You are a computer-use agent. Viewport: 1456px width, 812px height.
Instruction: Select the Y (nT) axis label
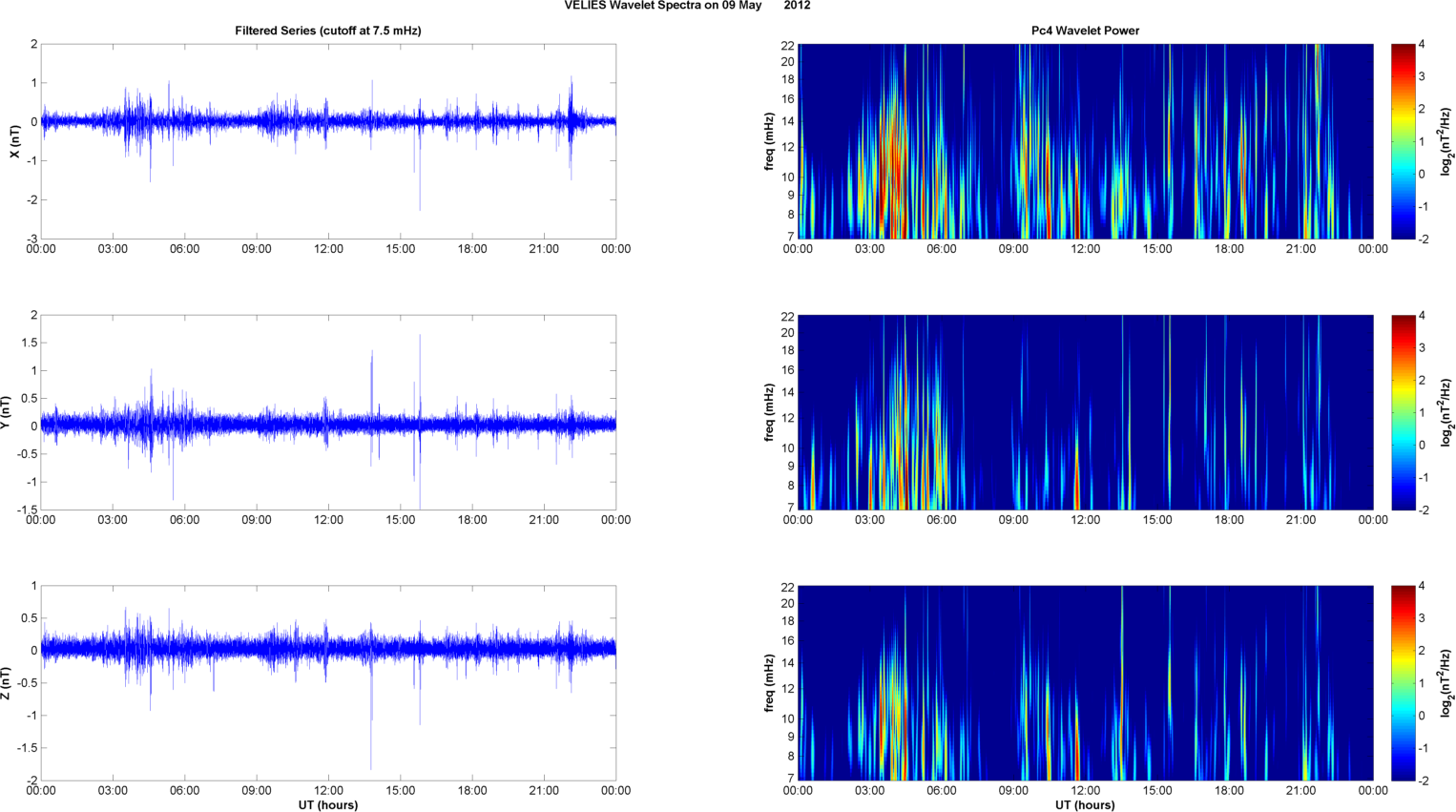pyautogui.click(x=7, y=412)
